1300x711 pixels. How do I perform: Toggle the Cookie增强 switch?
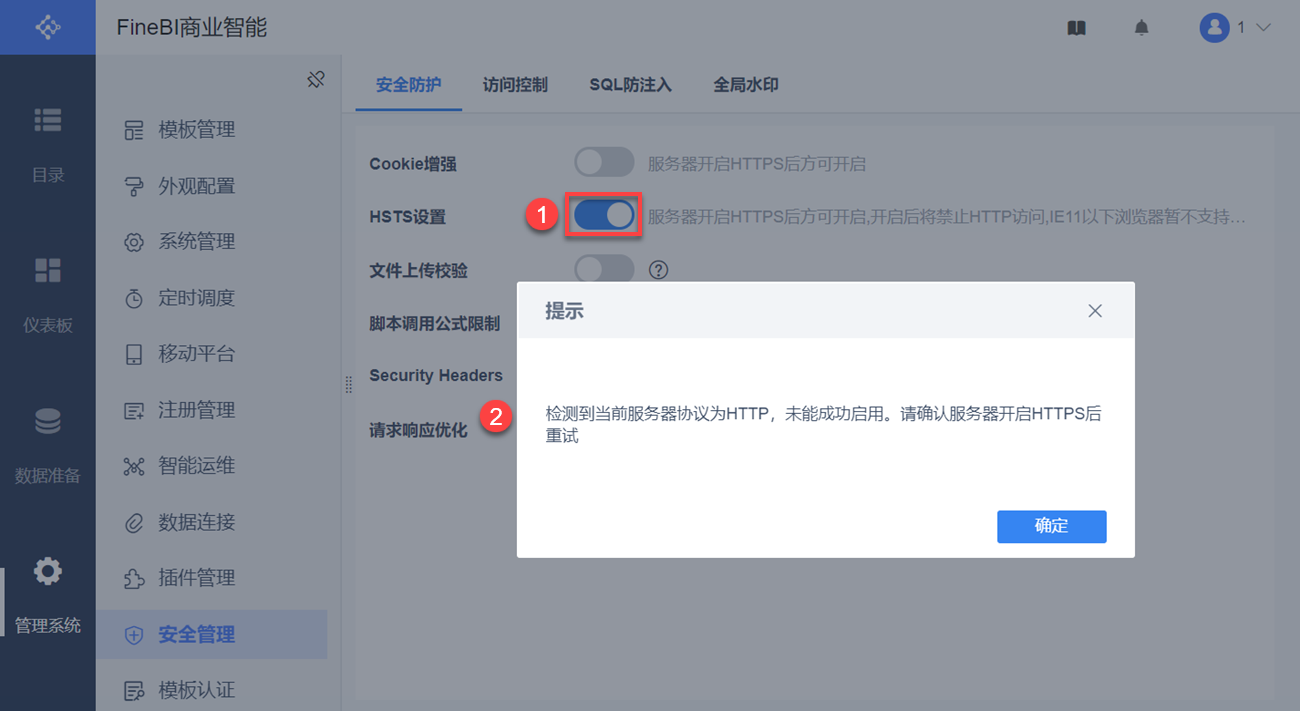604,162
